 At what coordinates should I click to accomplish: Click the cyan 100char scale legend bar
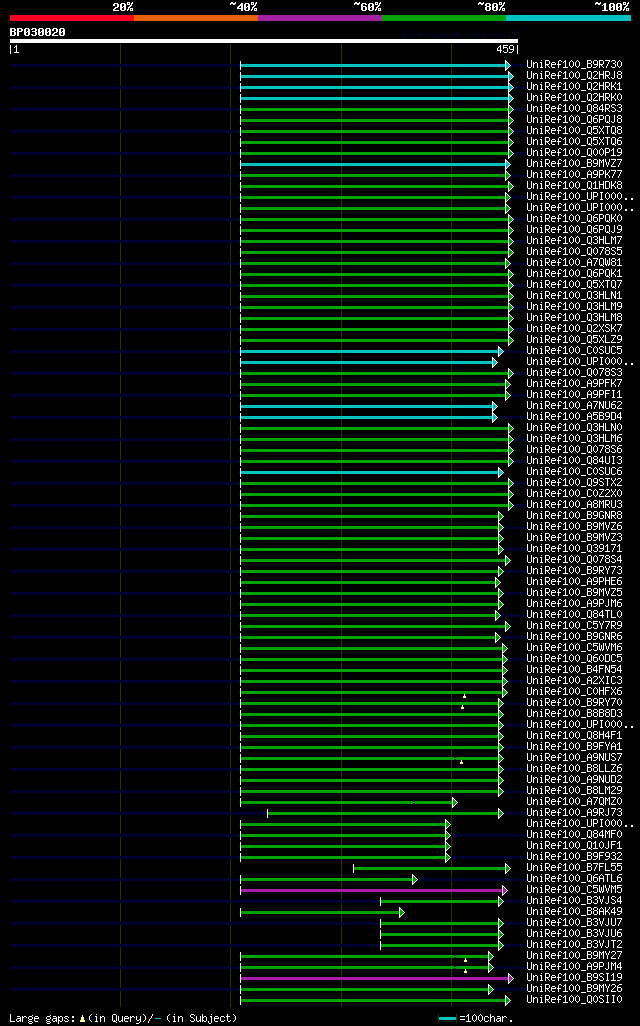click(x=447, y=1019)
